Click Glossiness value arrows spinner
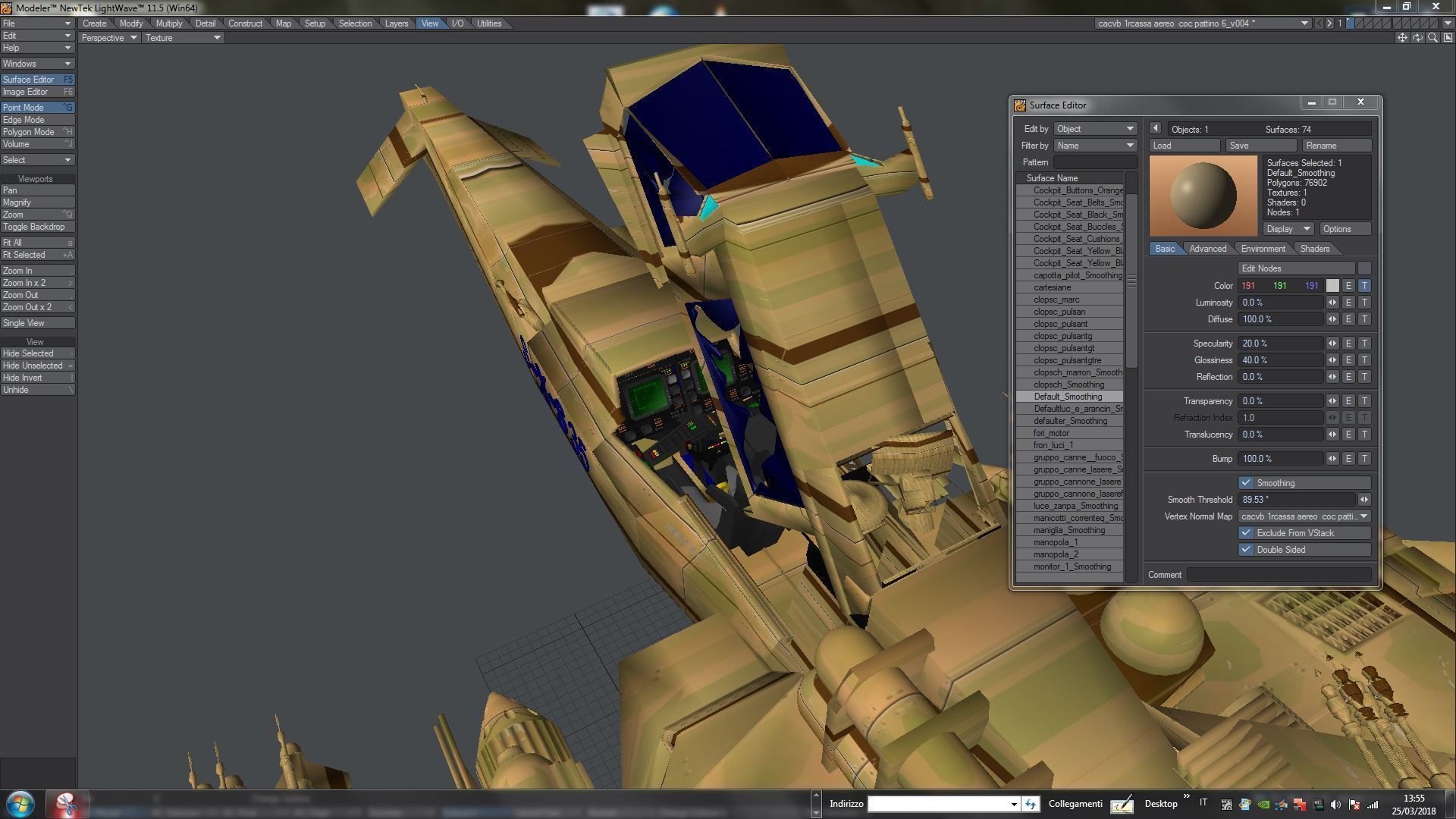This screenshot has height=819, width=1456. point(1332,360)
